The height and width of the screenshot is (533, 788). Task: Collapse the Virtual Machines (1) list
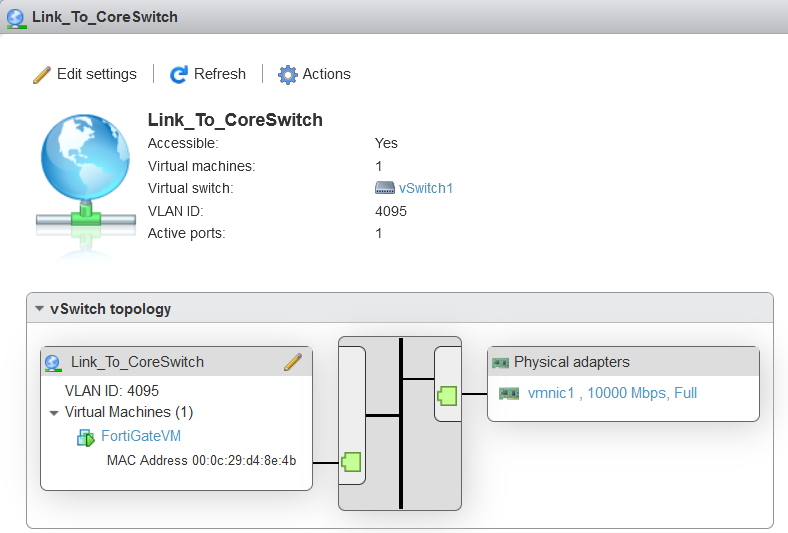tap(54, 412)
